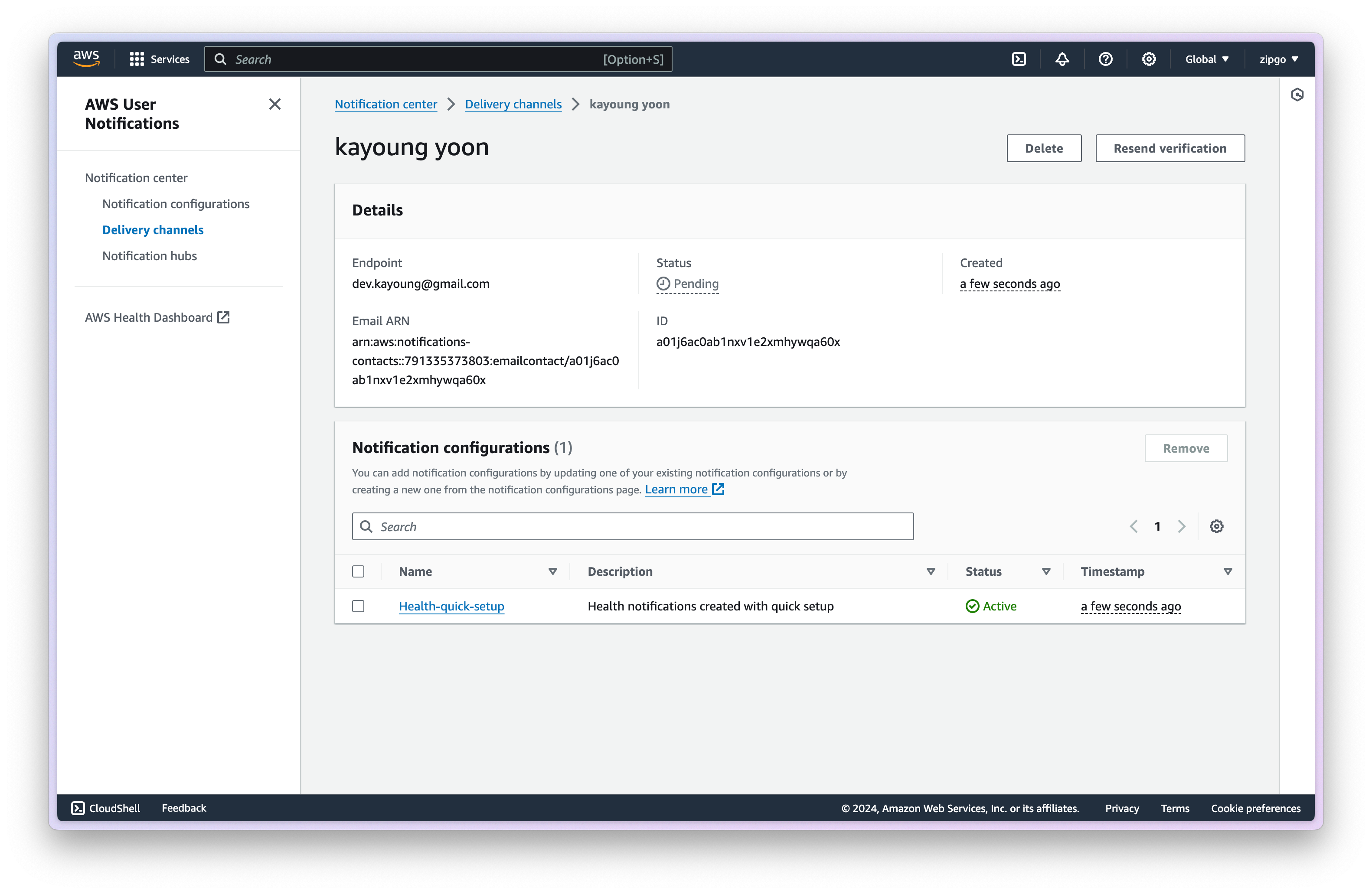Open Notification hubs in sidebar
1372x894 pixels.
pyautogui.click(x=149, y=256)
